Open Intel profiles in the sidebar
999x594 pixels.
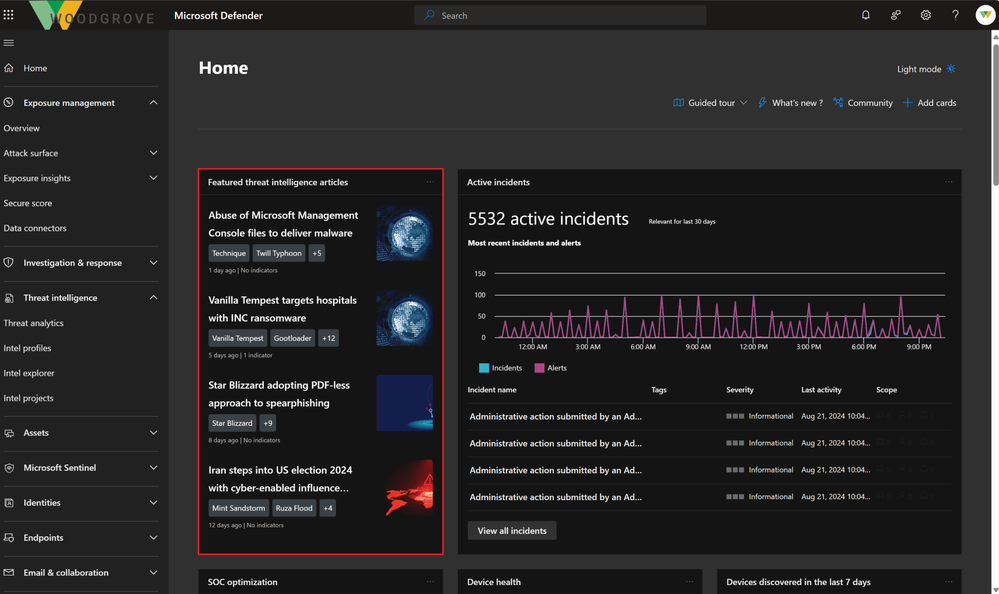(x=27, y=347)
